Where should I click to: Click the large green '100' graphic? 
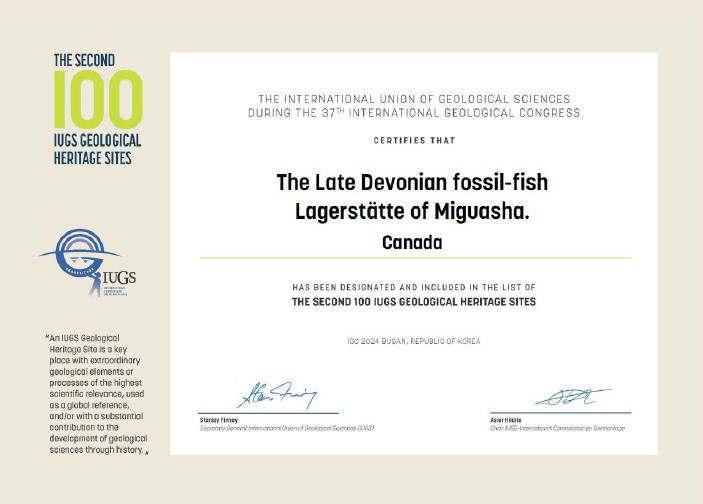(98, 100)
